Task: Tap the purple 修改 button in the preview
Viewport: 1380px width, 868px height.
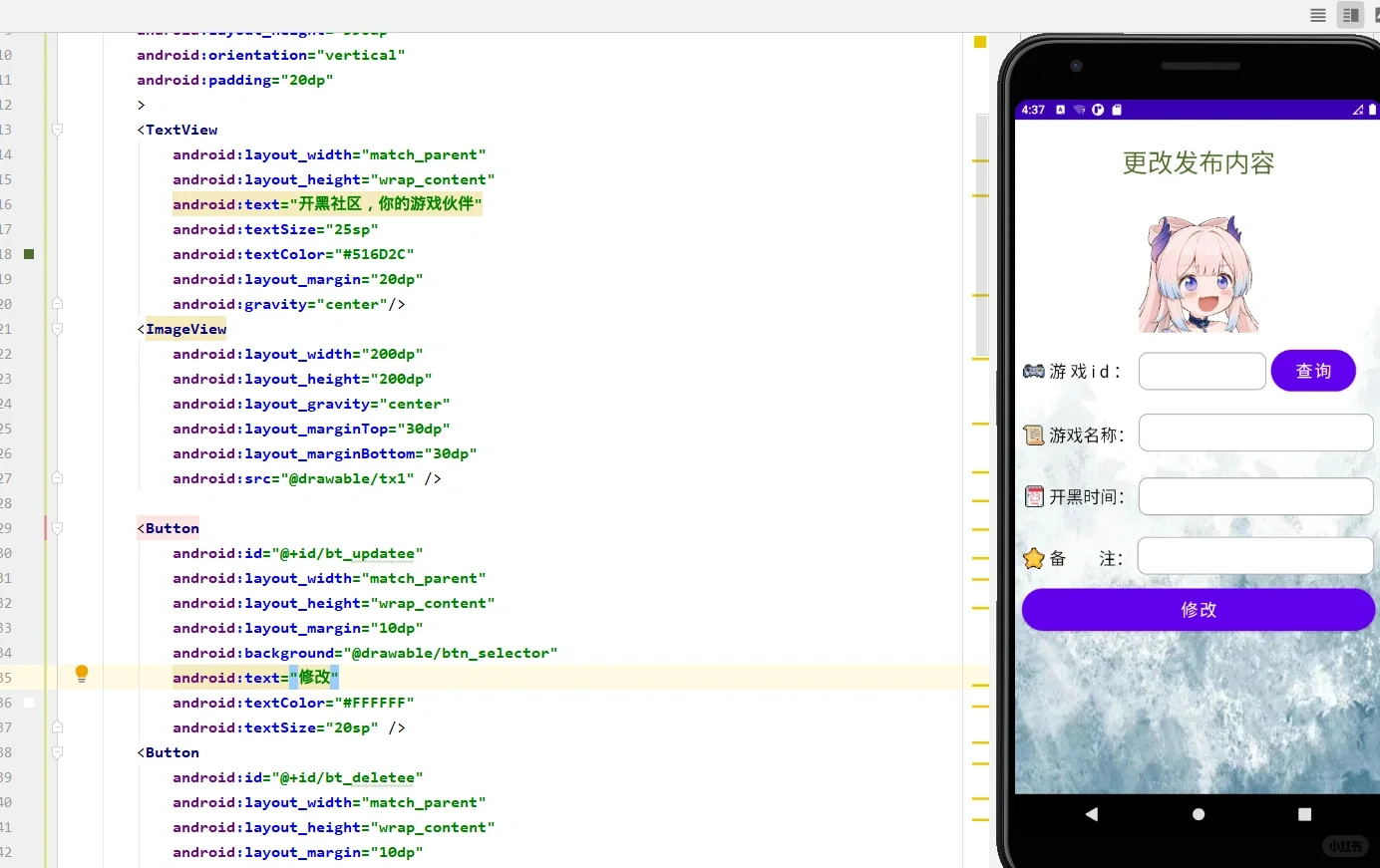Action: pos(1198,609)
